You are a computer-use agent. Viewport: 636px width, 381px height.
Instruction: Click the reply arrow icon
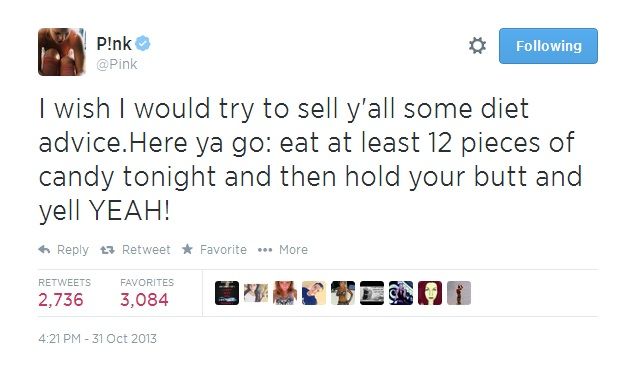pos(44,250)
